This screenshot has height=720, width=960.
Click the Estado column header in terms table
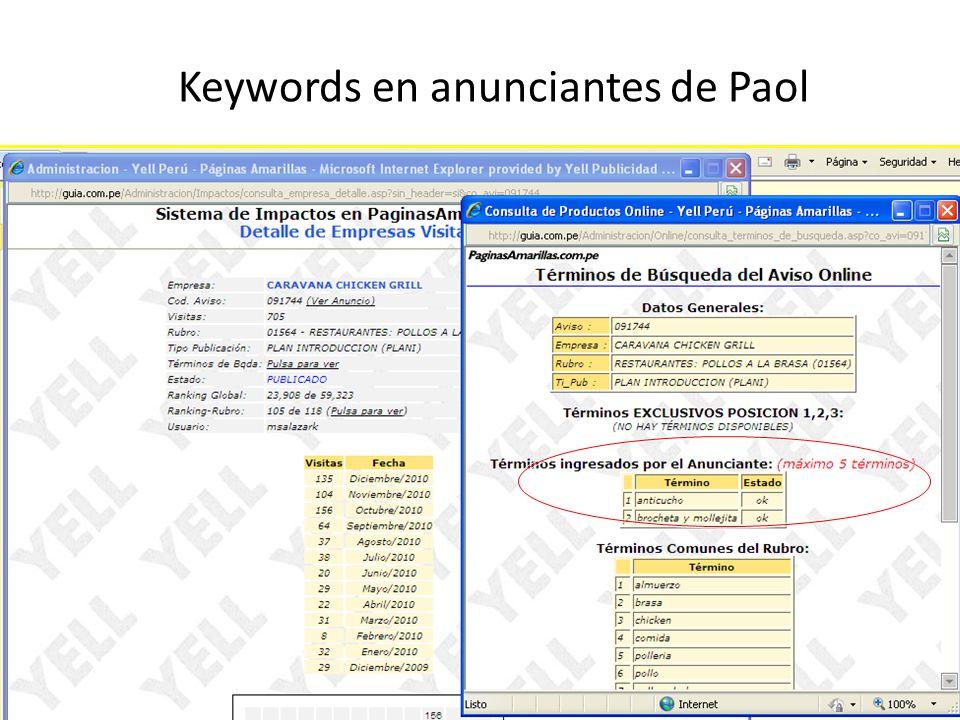(762, 482)
